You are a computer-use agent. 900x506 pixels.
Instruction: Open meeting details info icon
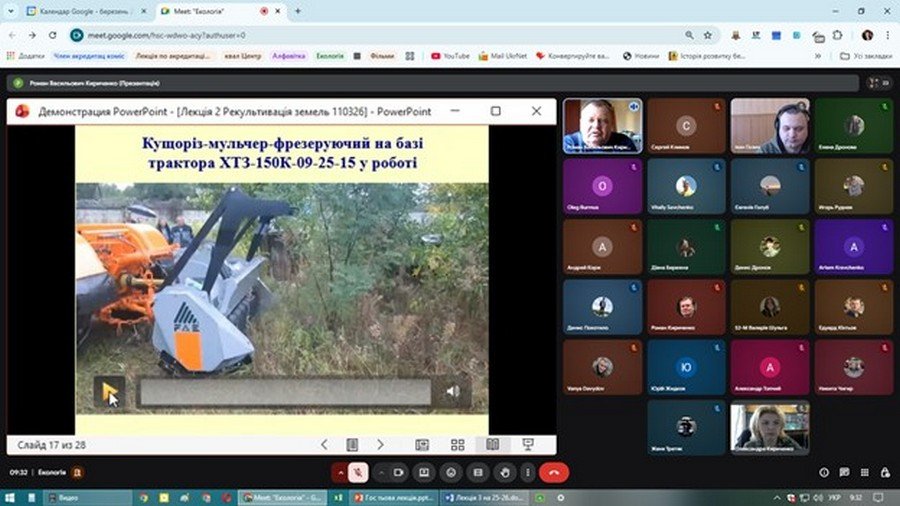click(824, 472)
